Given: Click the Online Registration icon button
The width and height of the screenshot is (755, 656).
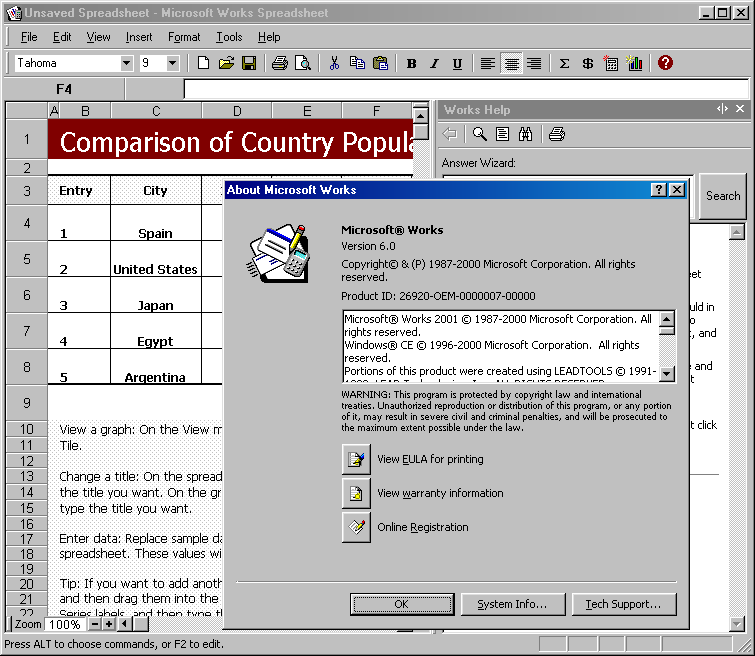Looking at the screenshot, I should 356,527.
